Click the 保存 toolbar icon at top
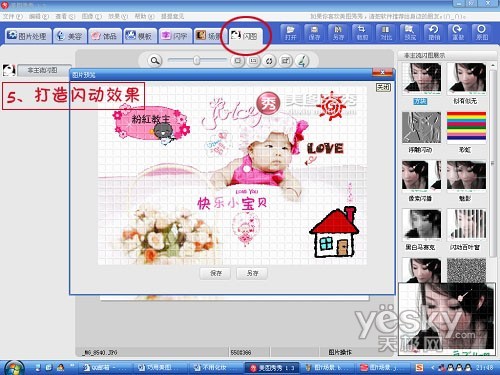Screen dimensions: 500x375 314,32
